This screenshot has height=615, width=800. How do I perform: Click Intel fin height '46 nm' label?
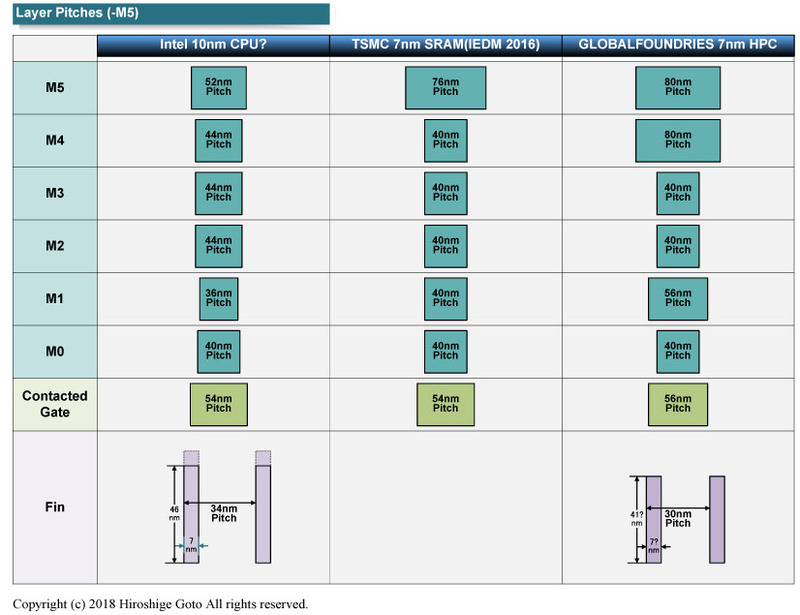174,513
